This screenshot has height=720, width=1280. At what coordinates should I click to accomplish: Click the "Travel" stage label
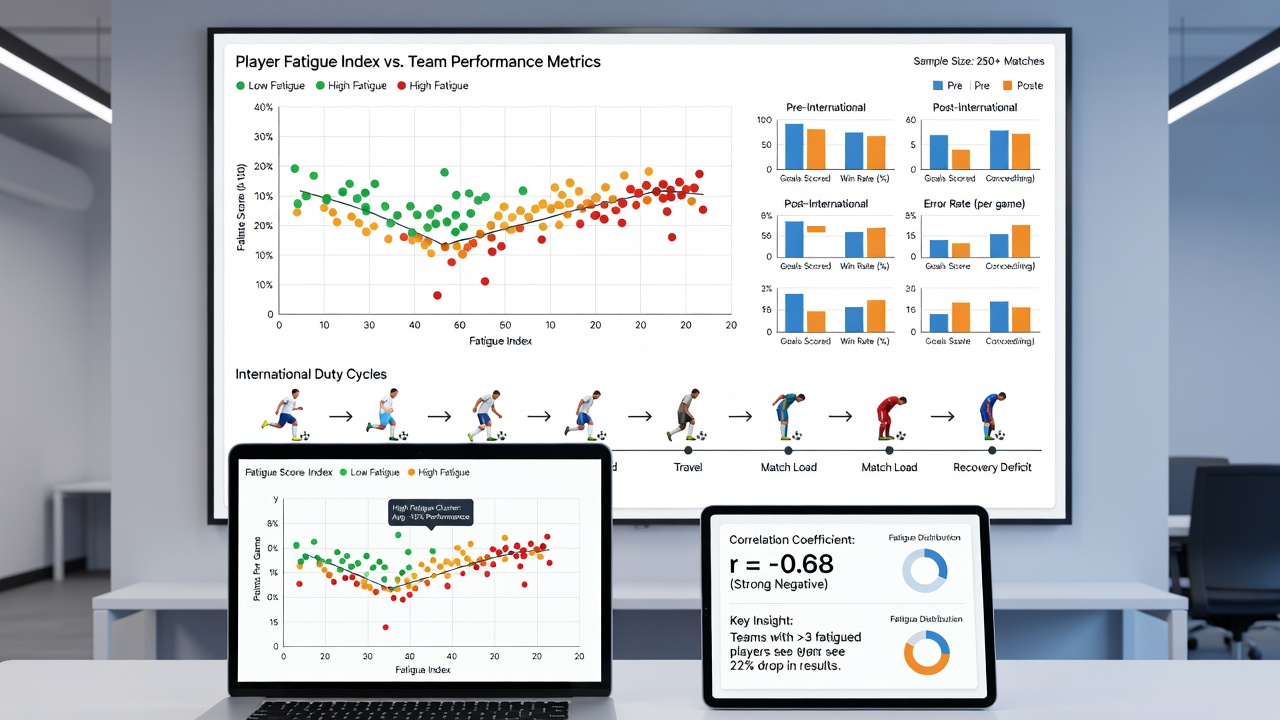pyautogui.click(x=688, y=467)
